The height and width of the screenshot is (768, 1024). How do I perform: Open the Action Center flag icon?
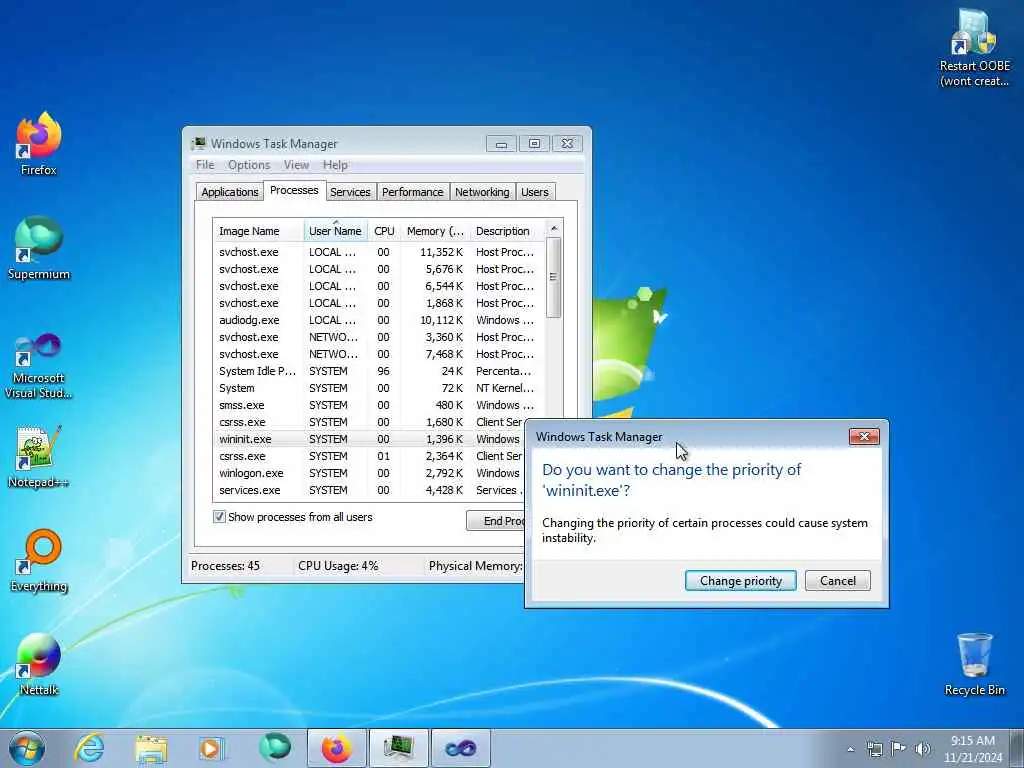click(899, 748)
